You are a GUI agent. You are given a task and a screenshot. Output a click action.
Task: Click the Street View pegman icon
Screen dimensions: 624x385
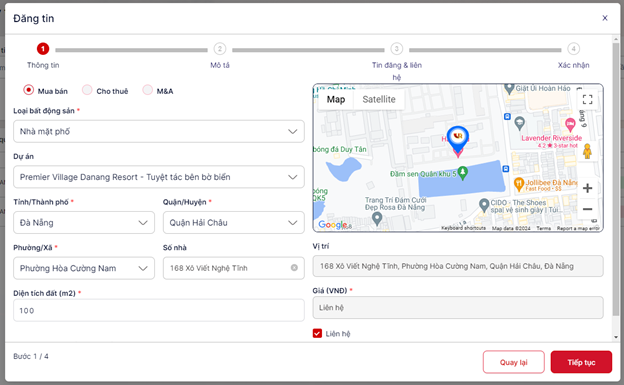coord(587,151)
